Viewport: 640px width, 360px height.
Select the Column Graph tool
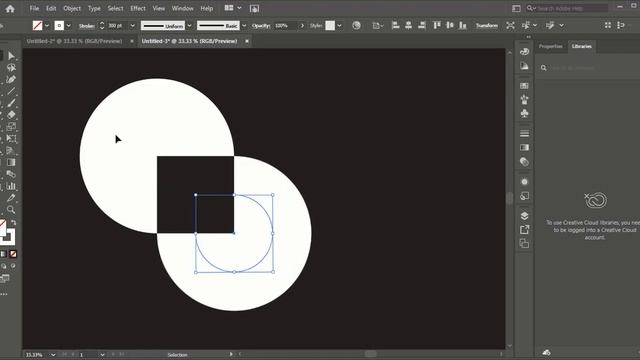click(11, 186)
